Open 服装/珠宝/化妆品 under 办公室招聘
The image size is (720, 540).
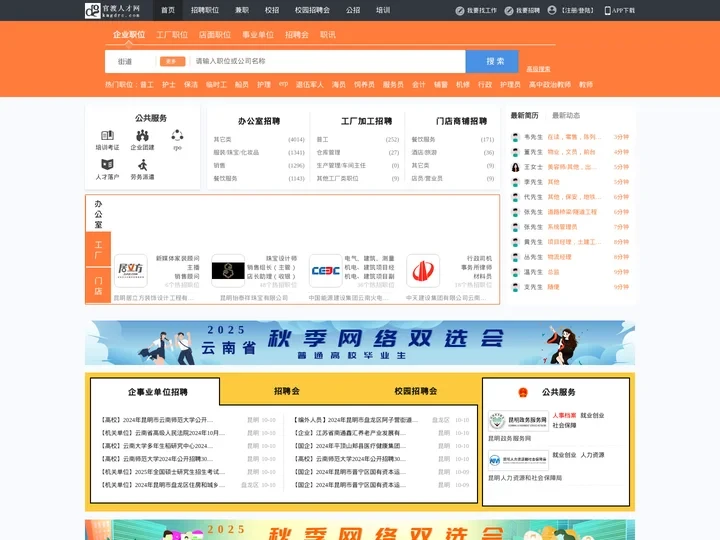236,152
